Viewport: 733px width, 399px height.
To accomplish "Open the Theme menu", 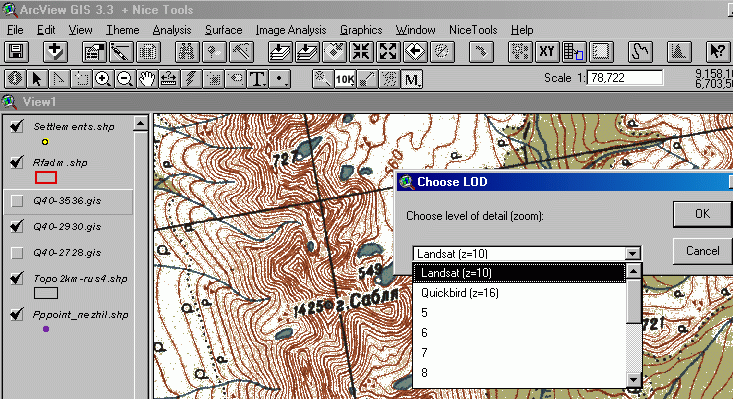I will 122,30.
